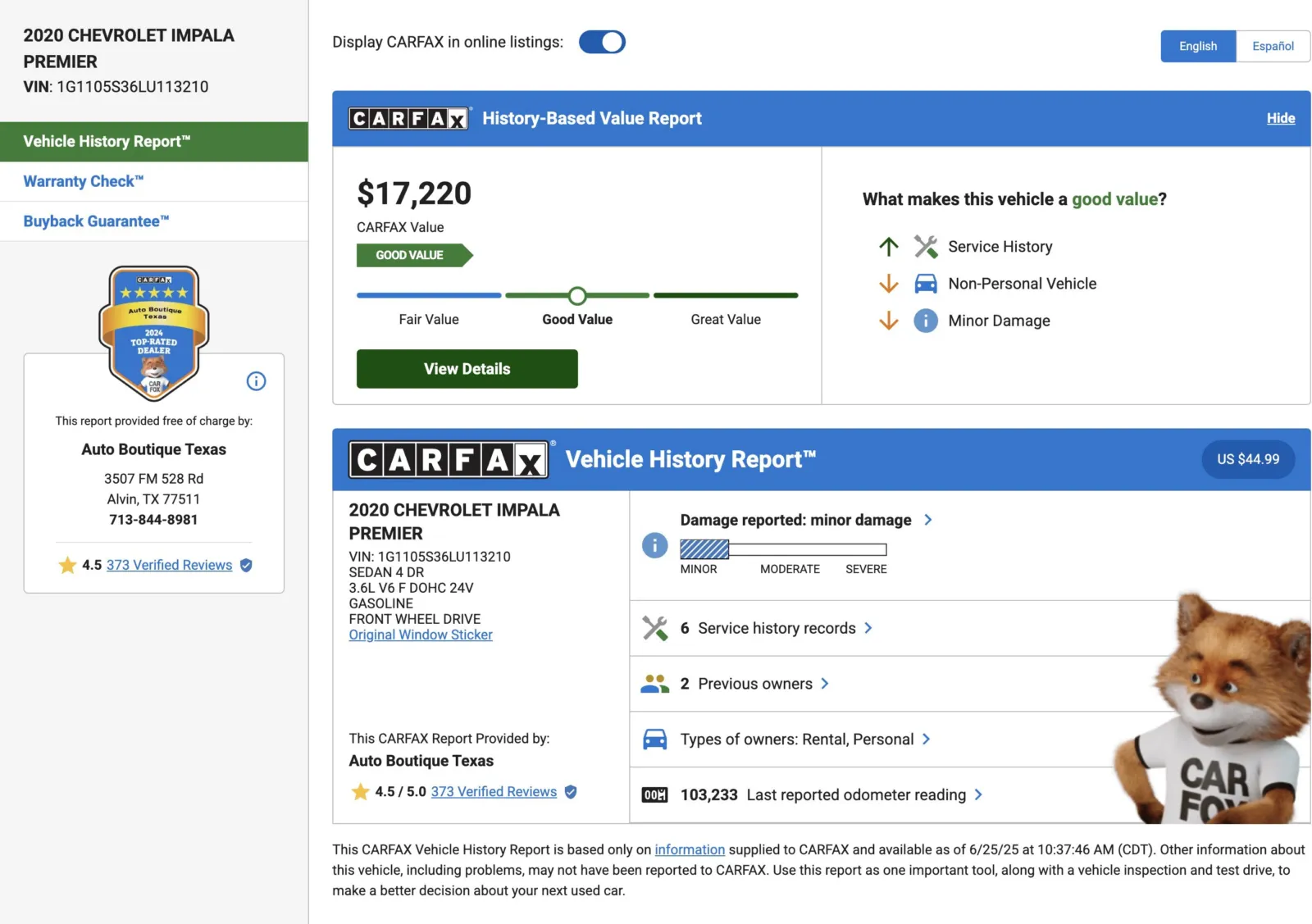Select English language option

pyautogui.click(x=1197, y=47)
